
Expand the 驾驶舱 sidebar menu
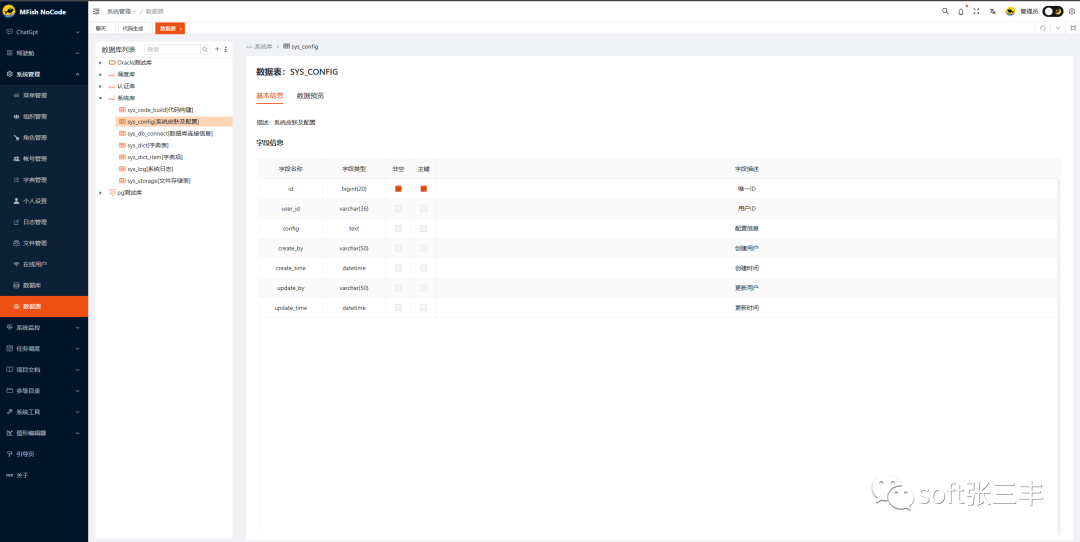pyautogui.click(x=44, y=53)
